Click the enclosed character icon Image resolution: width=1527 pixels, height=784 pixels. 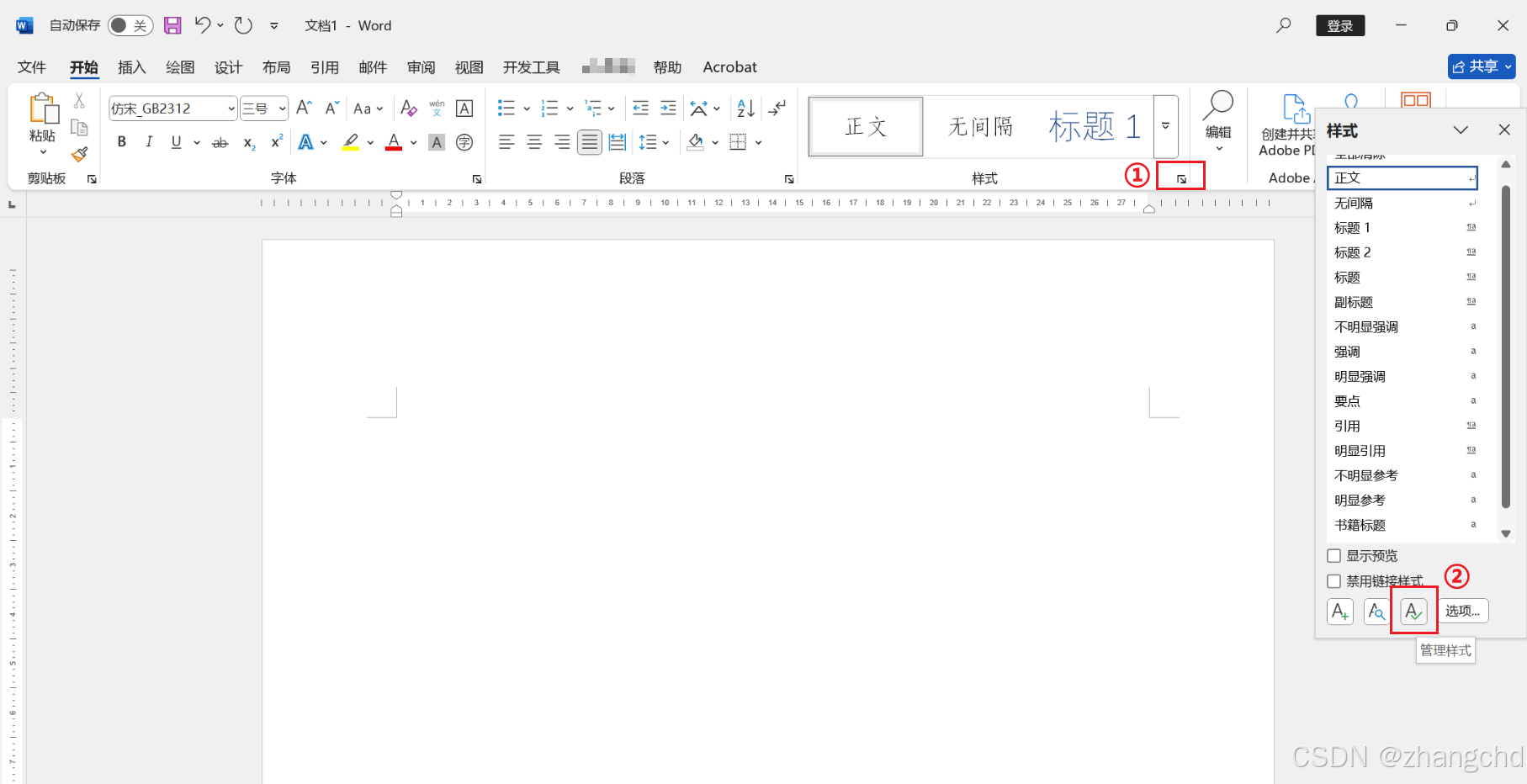[x=464, y=143]
